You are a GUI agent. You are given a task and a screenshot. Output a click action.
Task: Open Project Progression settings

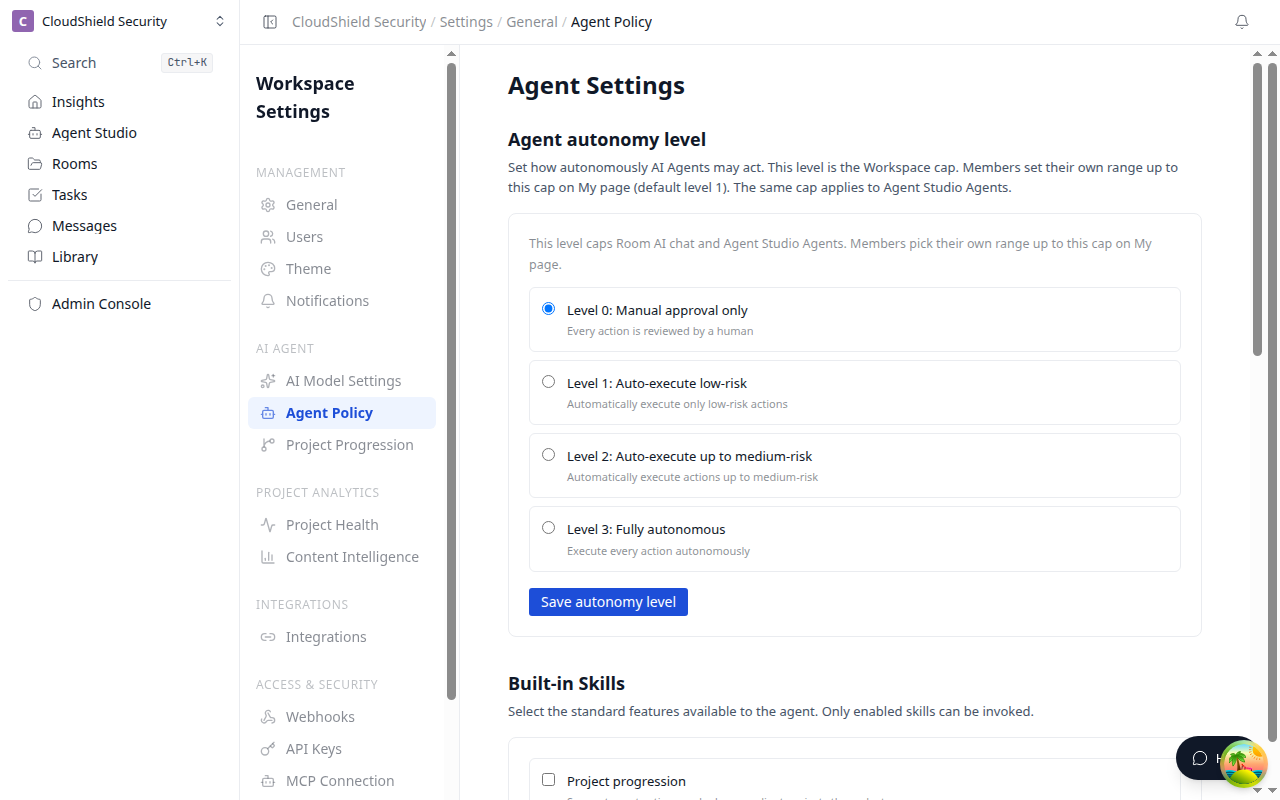342,445
